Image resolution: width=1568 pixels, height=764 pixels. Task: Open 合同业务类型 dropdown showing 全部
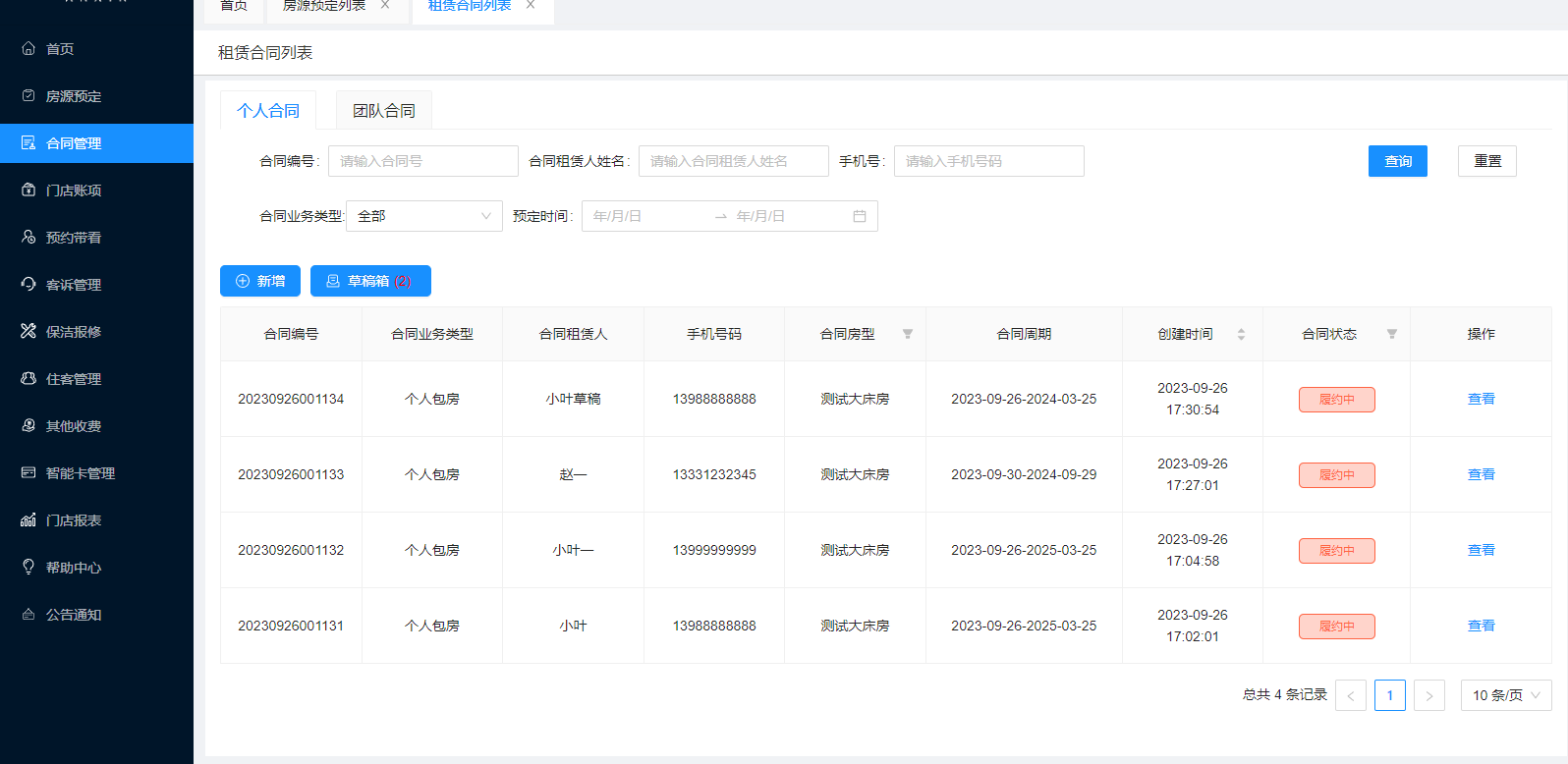424,216
